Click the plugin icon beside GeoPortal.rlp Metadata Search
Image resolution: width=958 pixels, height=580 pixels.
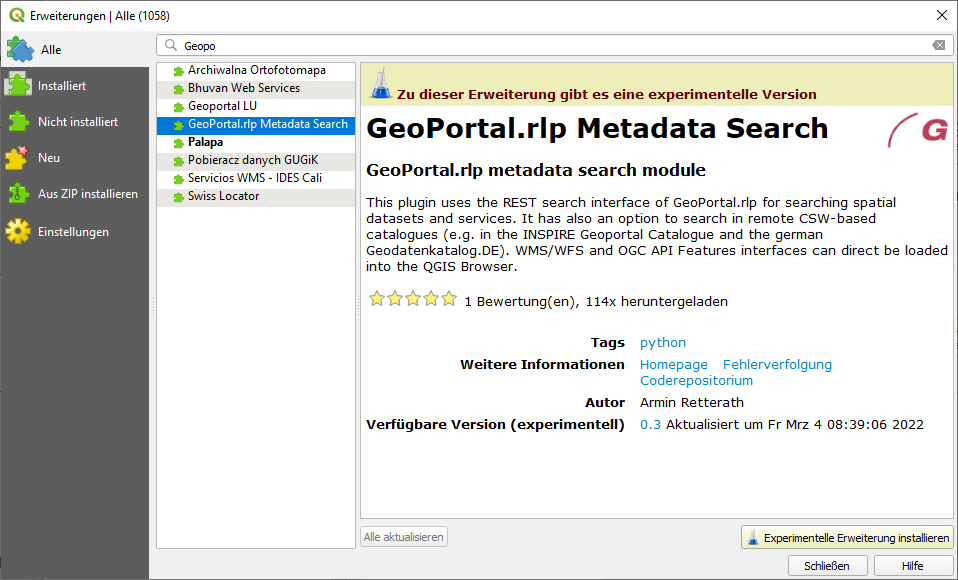178,125
